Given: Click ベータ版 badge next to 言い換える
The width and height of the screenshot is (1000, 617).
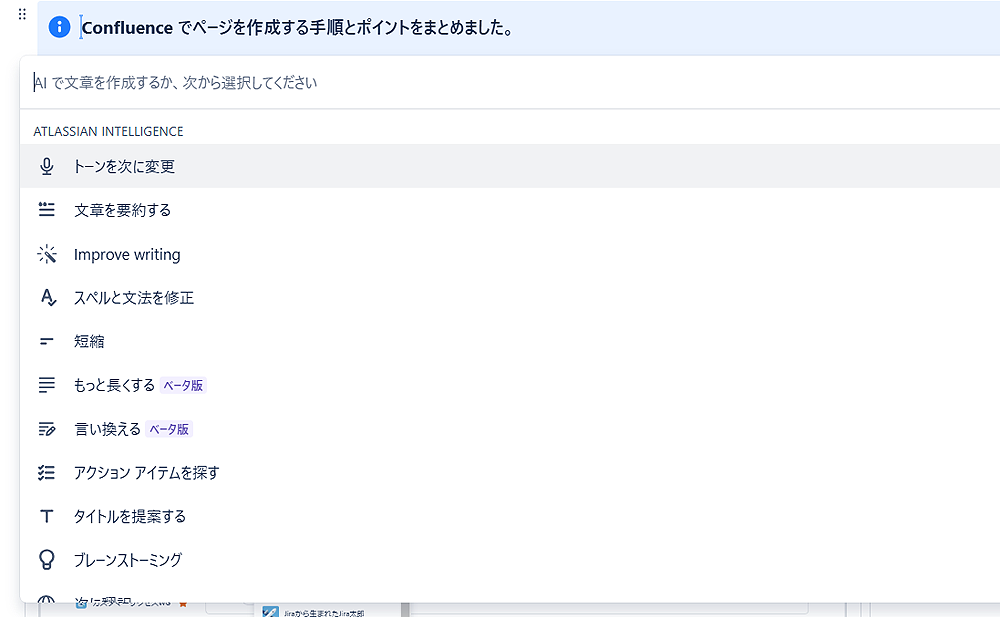Looking at the screenshot, I should point(169,429).
